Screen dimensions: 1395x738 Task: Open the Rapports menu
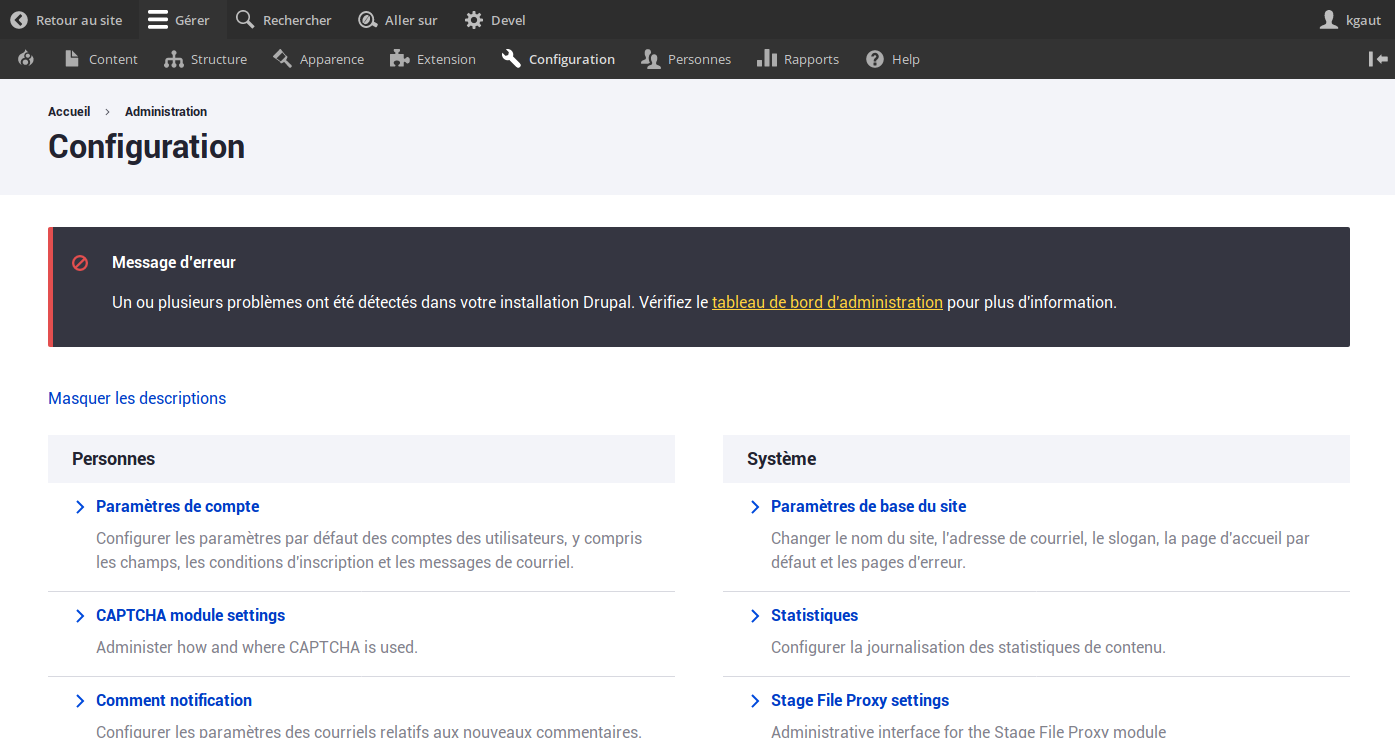pyautogui.click(x=798, y=59)
